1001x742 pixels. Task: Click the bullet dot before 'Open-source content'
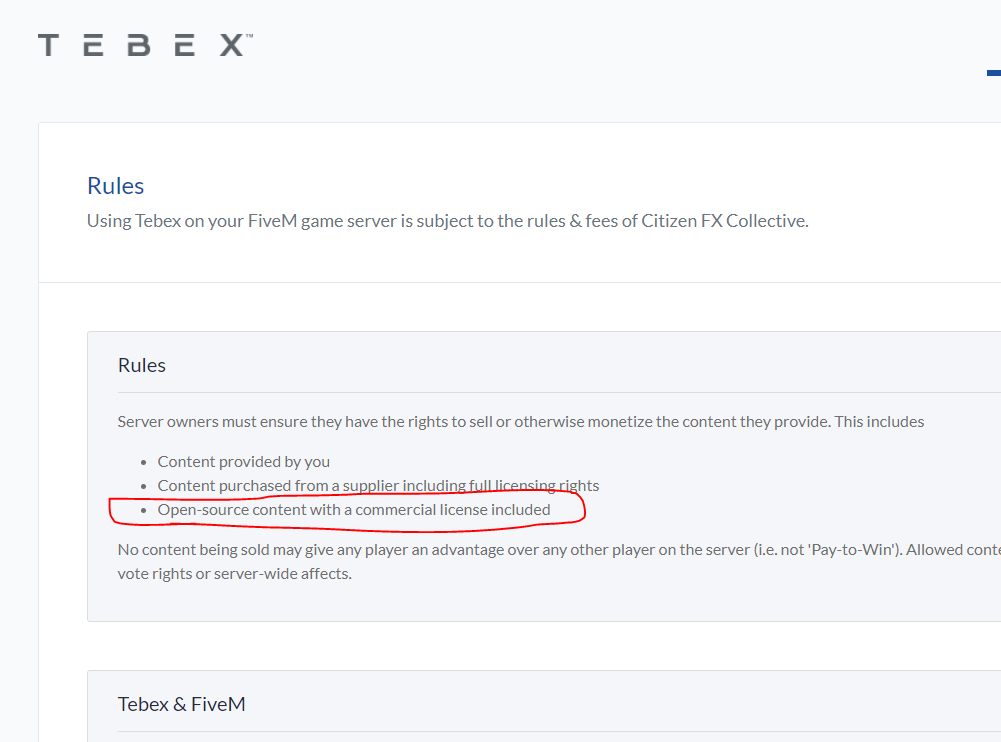tap(143, 510)
